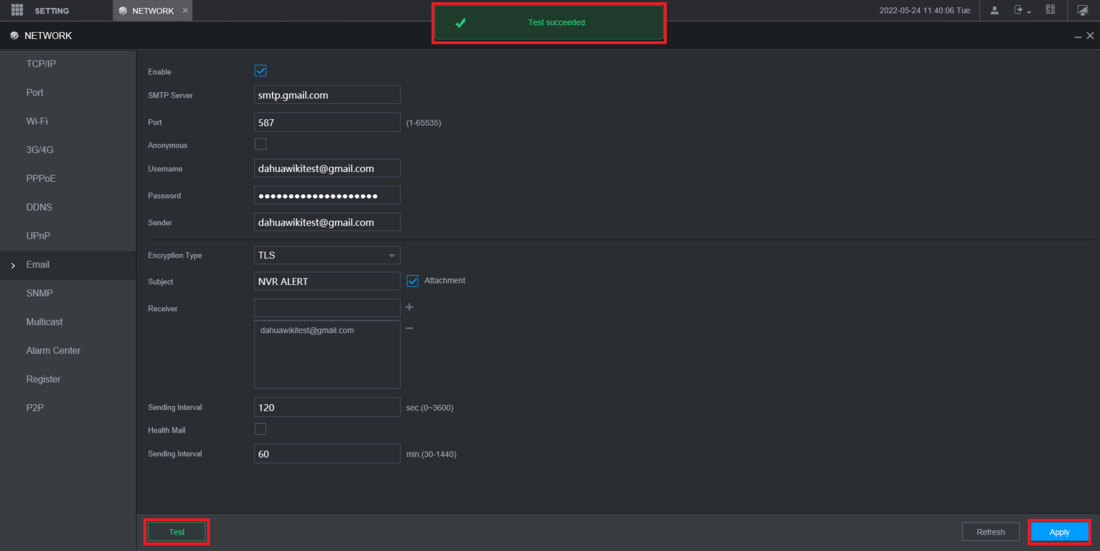
Task: Click the Refresh button
Action: pos(990,532)
